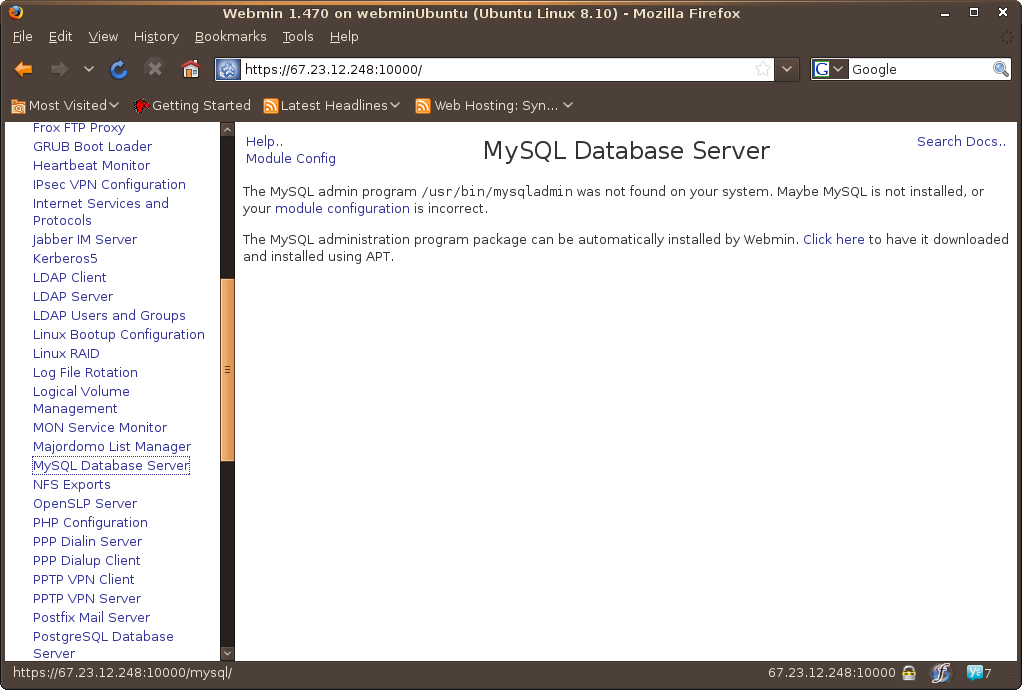Open Jabber IM Server module

[85, 239]
